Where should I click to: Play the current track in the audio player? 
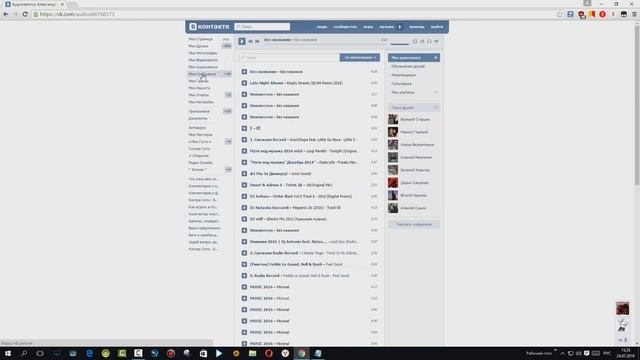click(x=242, y=41)
